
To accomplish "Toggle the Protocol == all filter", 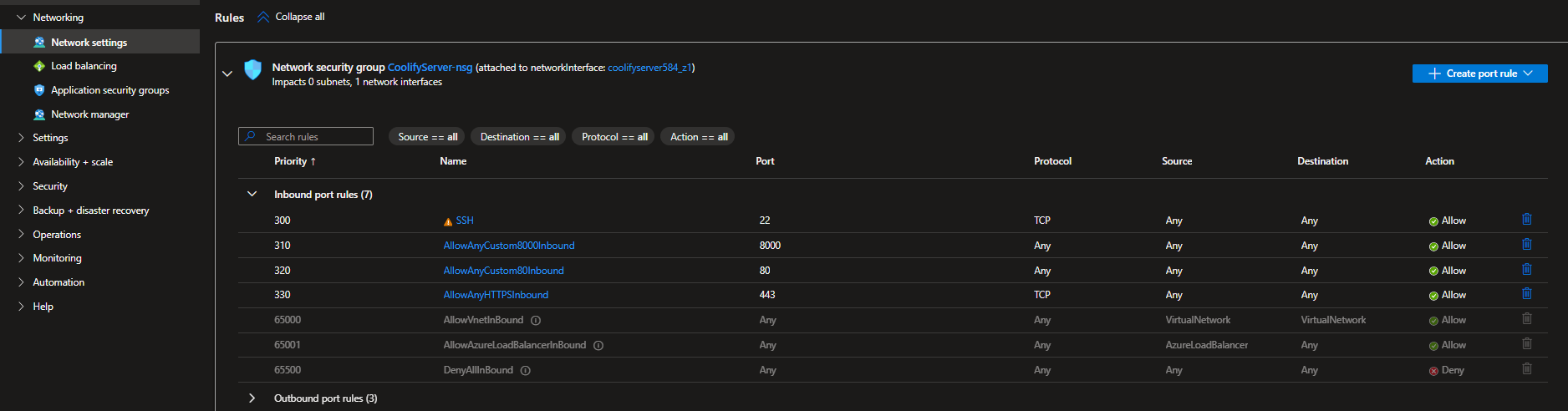I will 614,137.
